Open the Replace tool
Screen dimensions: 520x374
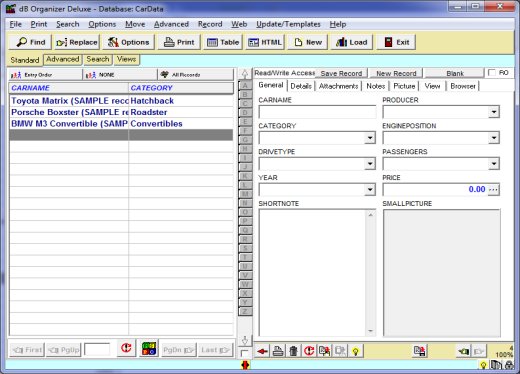click(77, 42)
